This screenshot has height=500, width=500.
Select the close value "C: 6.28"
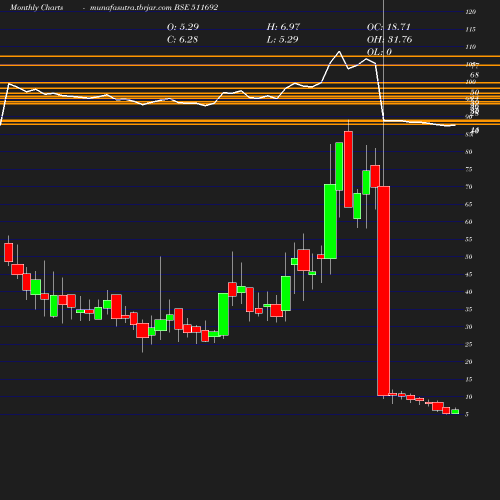tap(182, 40)
